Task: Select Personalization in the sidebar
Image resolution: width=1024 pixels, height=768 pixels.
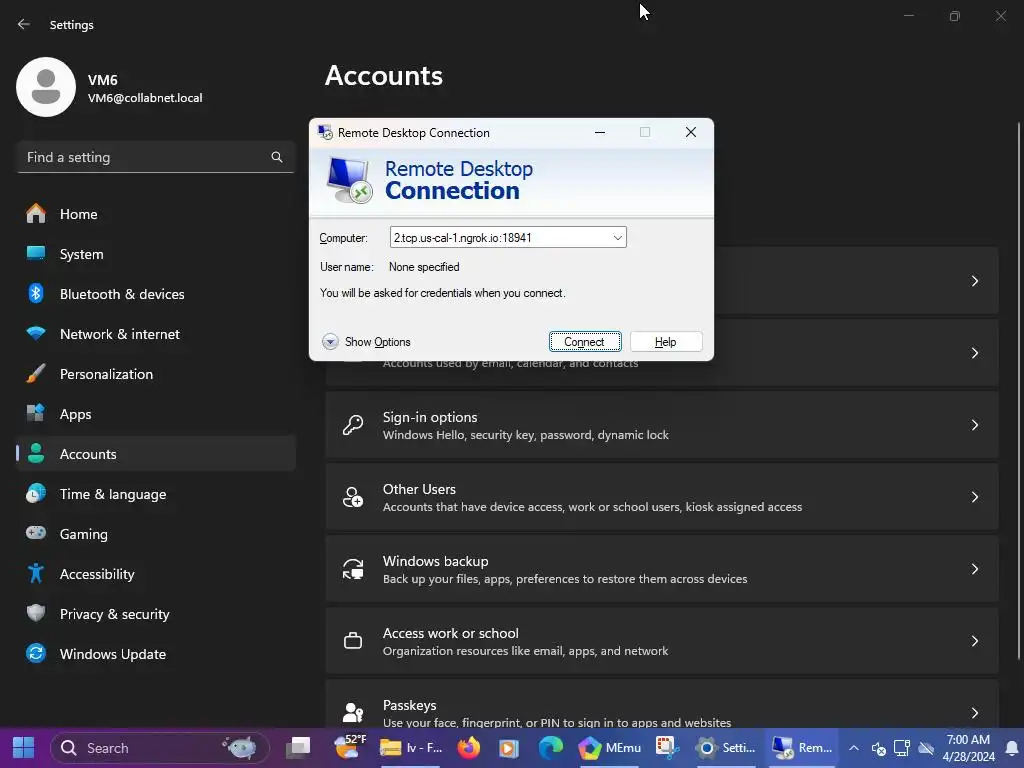Action: (x=155, y=374)
